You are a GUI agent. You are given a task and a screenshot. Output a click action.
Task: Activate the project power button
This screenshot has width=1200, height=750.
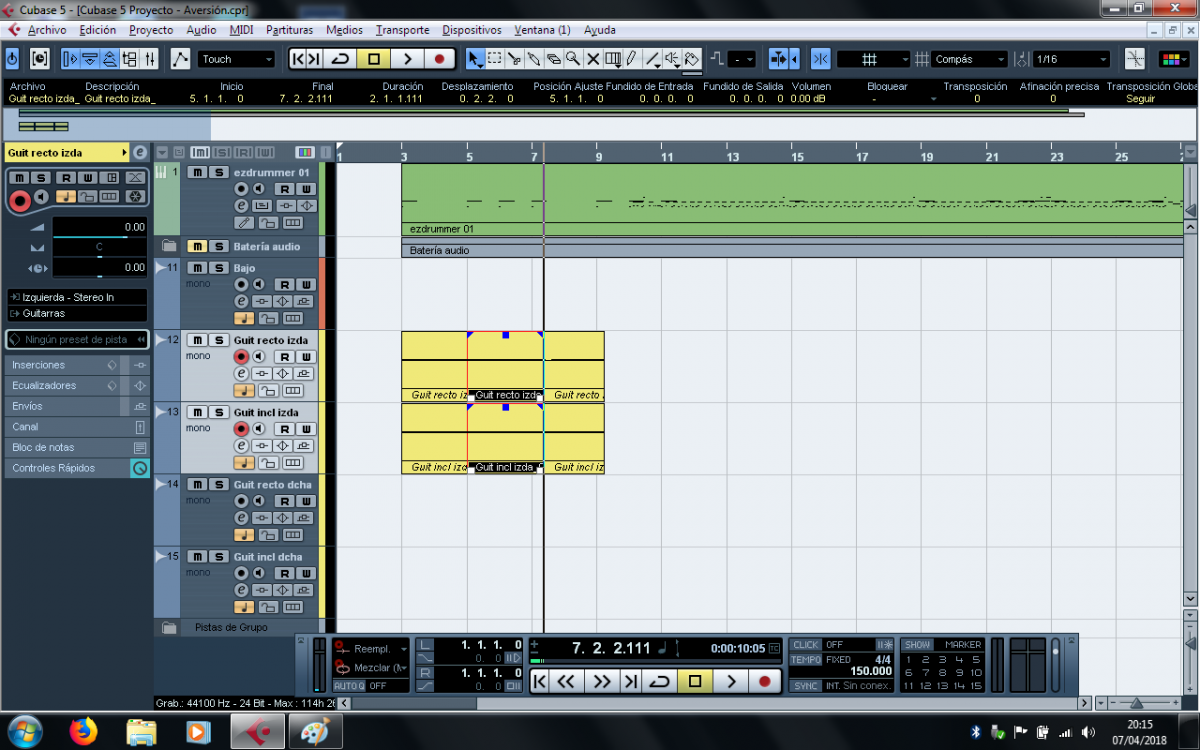pyautogui.click(x=12, y=59)
